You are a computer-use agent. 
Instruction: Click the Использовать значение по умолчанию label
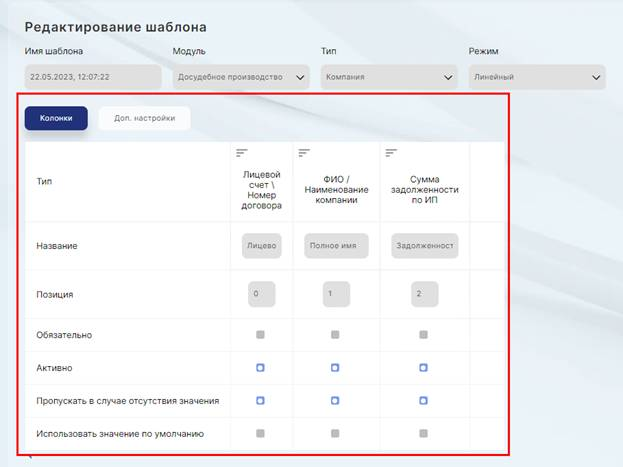120,434
